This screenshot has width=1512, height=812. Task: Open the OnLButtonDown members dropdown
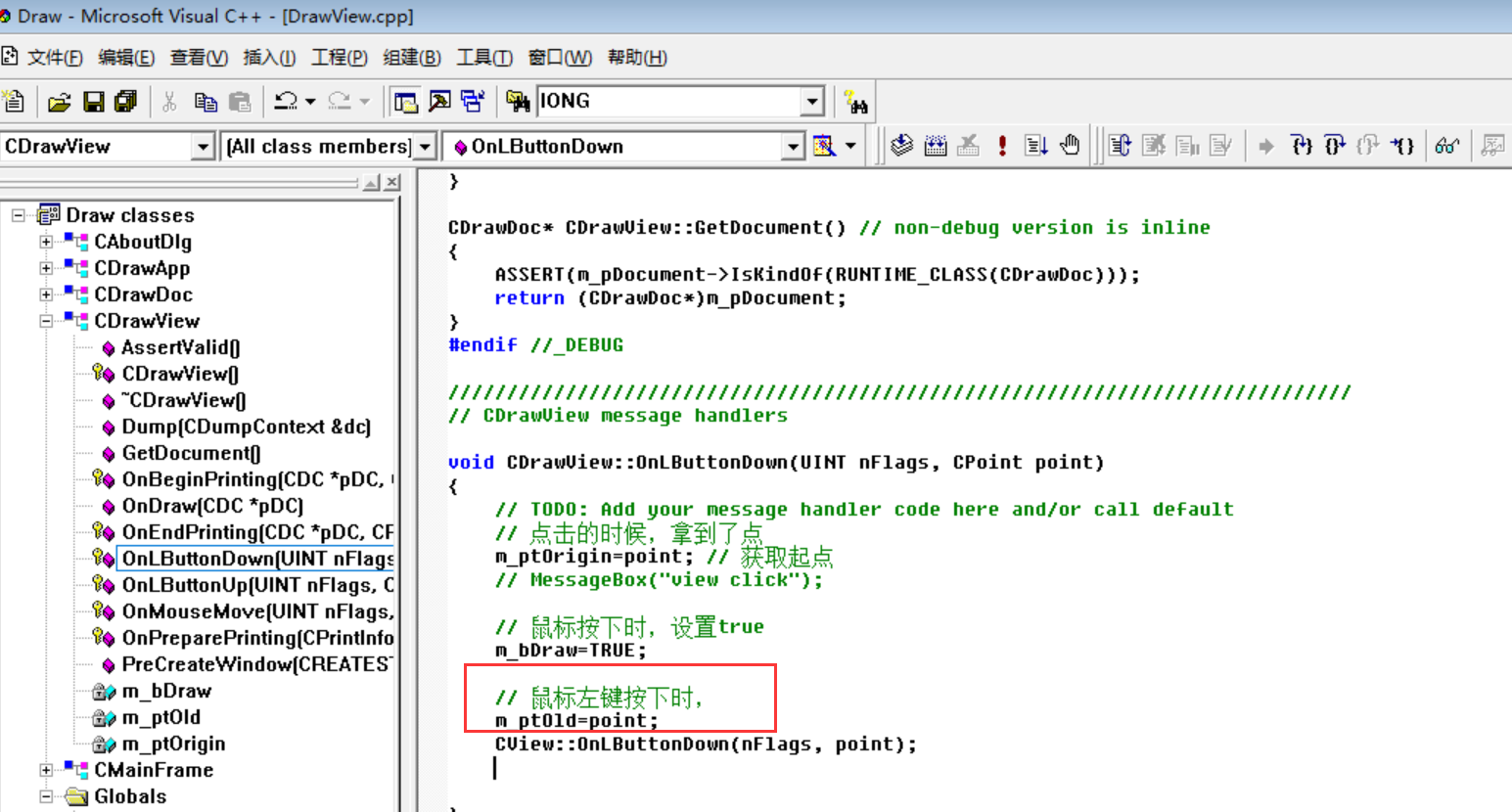pyautogui.click(x=794, y=146)
